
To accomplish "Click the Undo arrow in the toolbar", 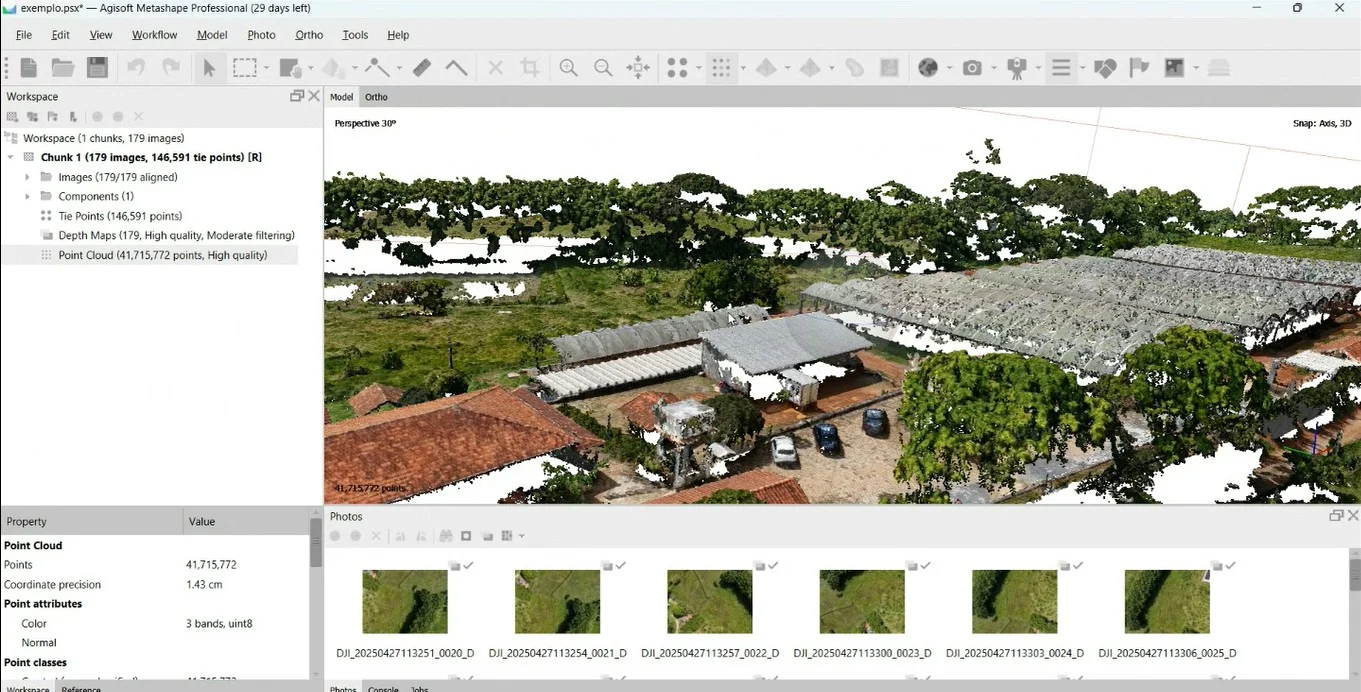I will pyautogui.click(x=136, y=67).
